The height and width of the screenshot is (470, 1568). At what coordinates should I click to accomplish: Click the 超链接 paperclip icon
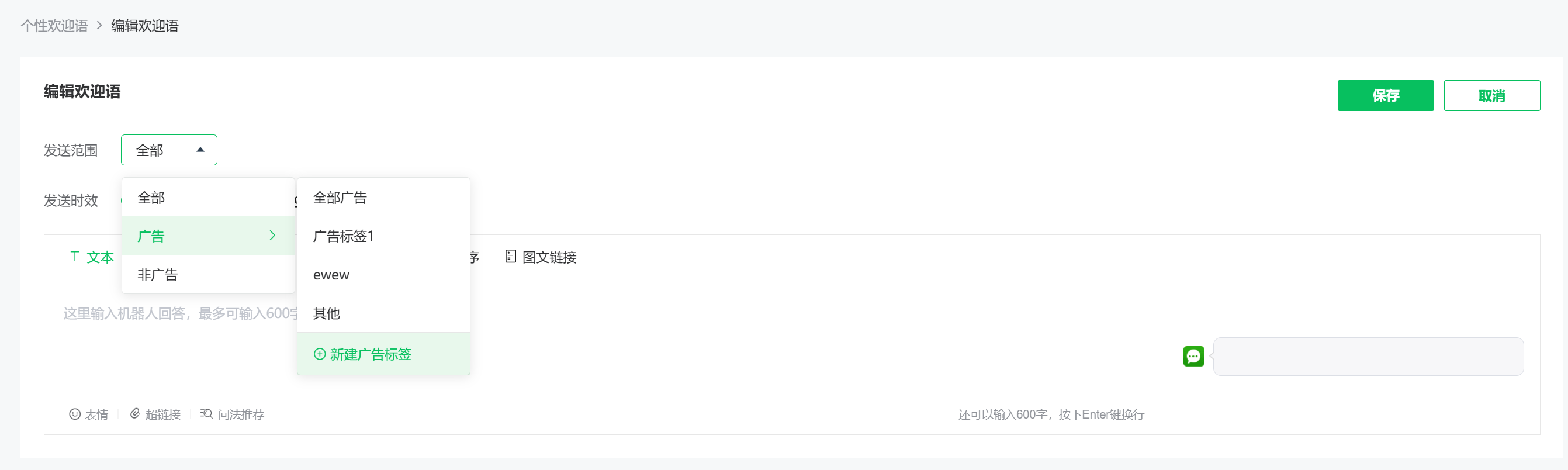point(135,414)
